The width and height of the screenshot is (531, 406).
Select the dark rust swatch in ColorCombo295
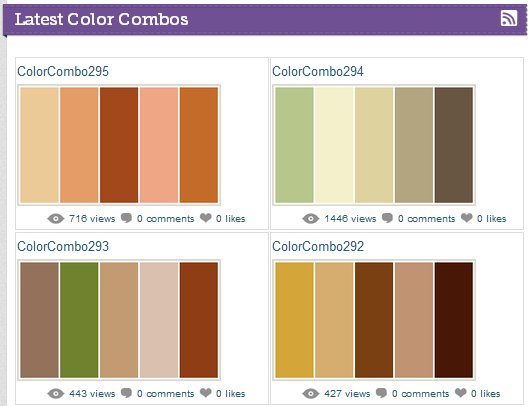(119, 145)
